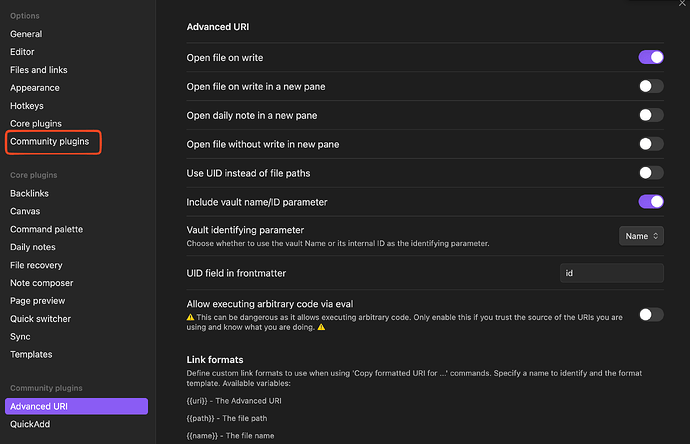
Task: Enable Open daily note in new pane
Action: pos(651,115)
